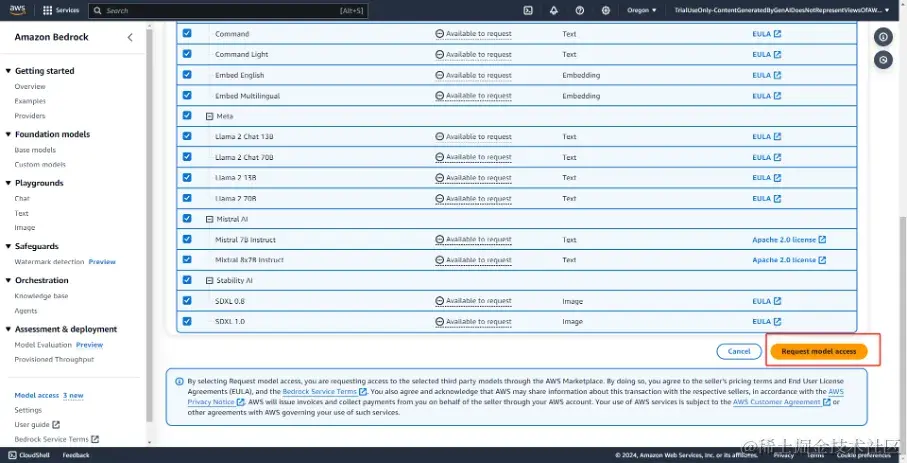Open User guide external link
Viewport: 908px width, 464px height.
(36, 425)
